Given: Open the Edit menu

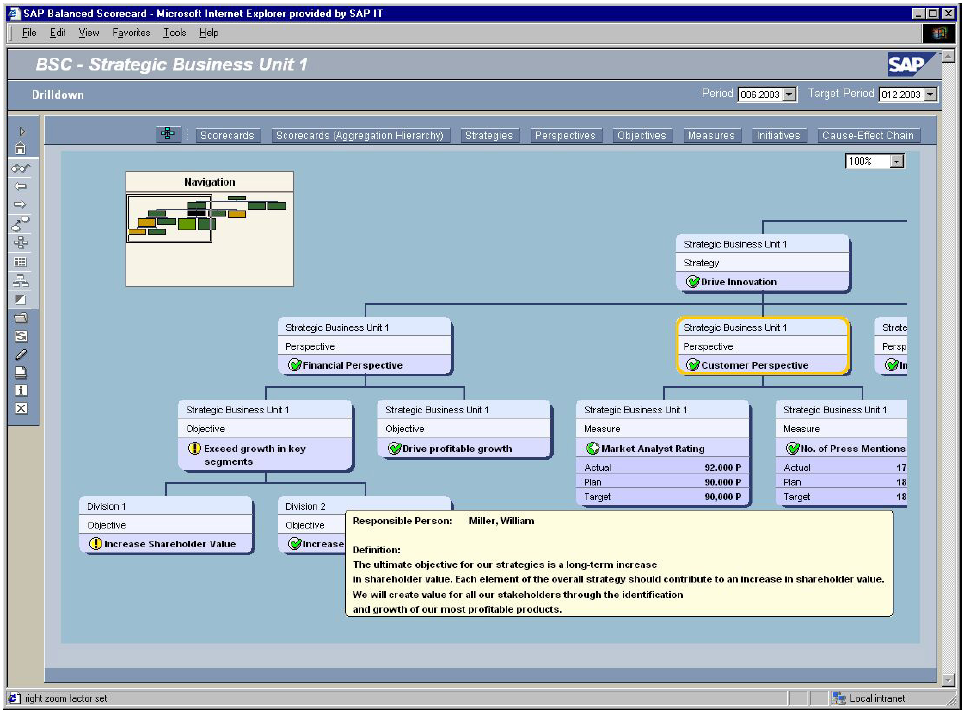Looking at the screenshot, I should pyautogui.click(x=58, y=33).
